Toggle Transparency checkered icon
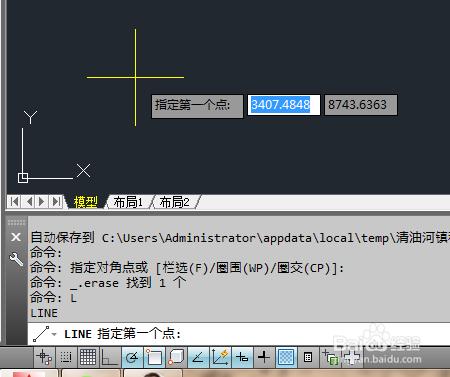The image size is (450, 377). click(x=286, y=357)
